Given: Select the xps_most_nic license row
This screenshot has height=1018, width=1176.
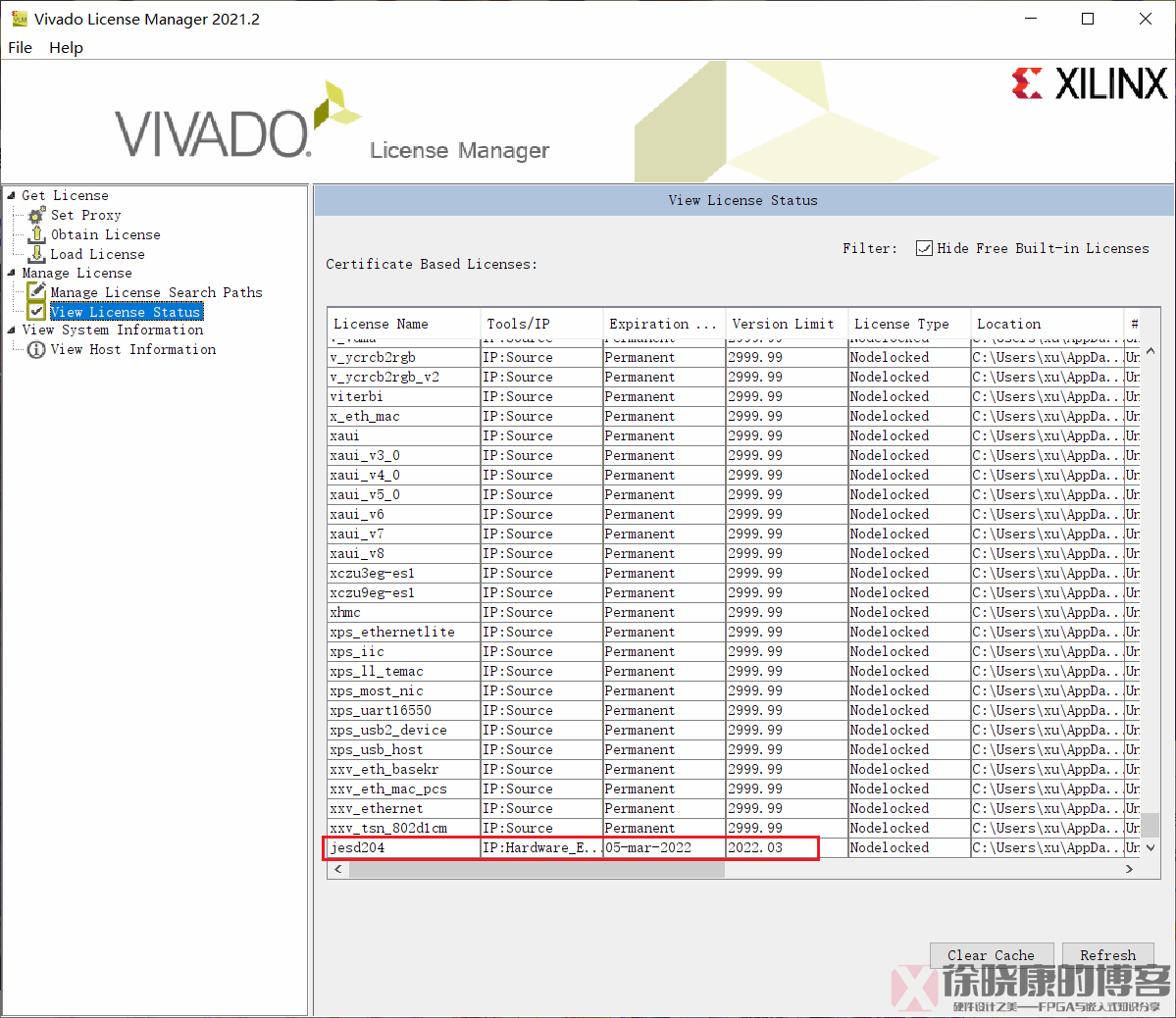Looking at the screenshot, I should (x=734, y=690).
